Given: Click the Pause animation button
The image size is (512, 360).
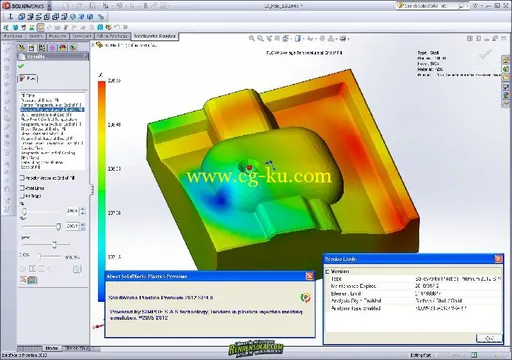Looking at the screenshot, I should tap(32, 269).
